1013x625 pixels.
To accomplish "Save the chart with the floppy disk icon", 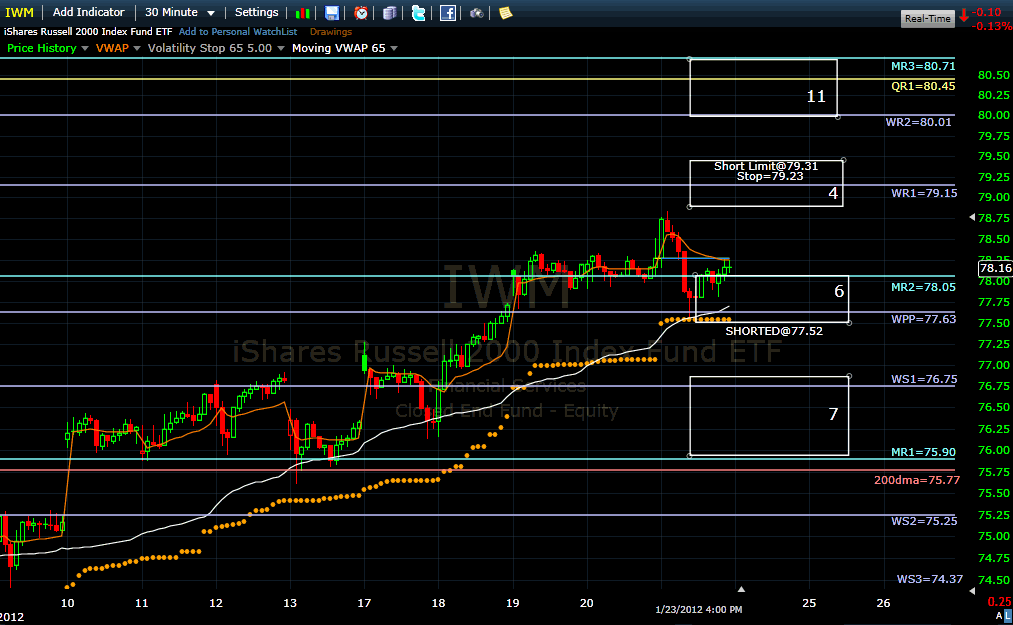I will pyautogui.click(x=331, y=13).
